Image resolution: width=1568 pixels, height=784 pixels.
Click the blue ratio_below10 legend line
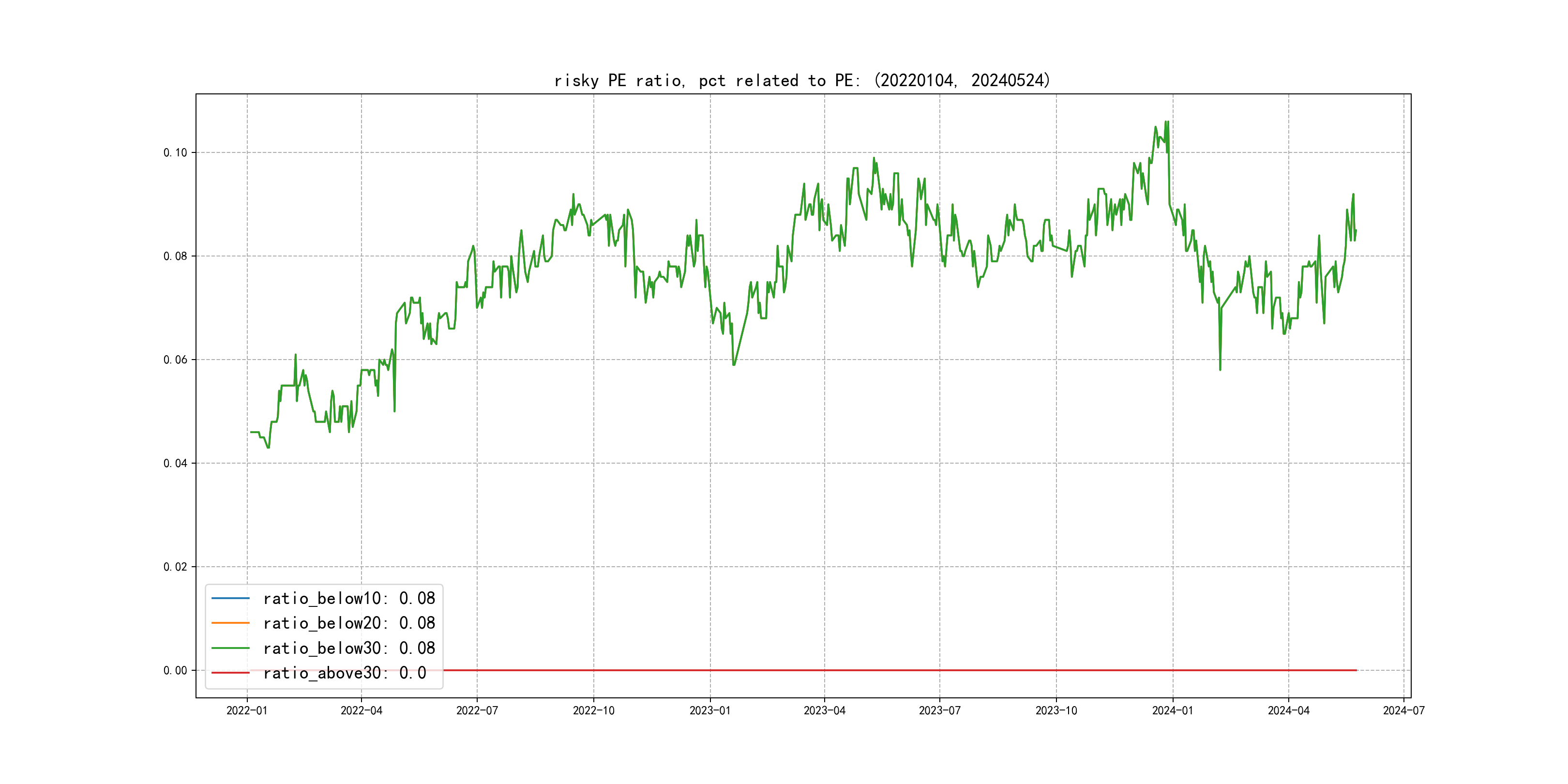click(230, 598)
